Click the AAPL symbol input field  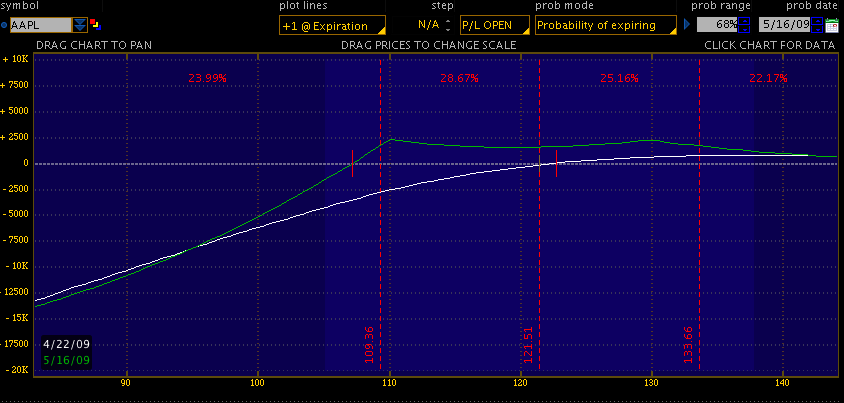point(40,25)
